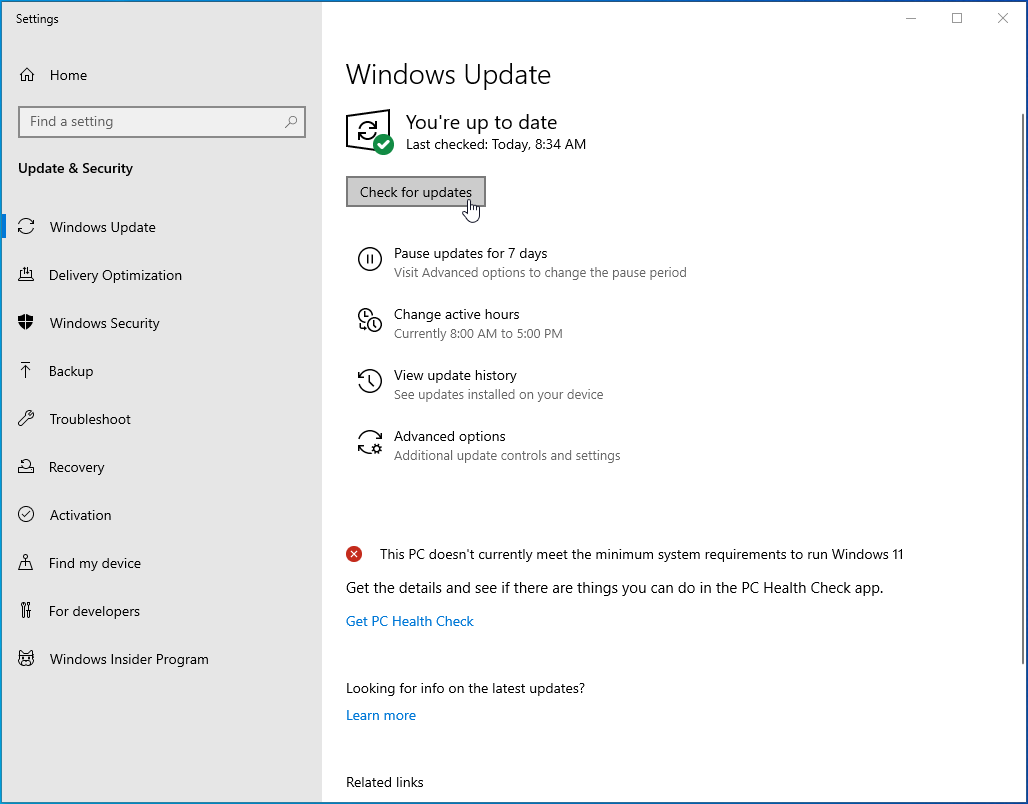Open Find my device label
The image size is (1028, 804).
pyautogui.click(x=95, y=563)
